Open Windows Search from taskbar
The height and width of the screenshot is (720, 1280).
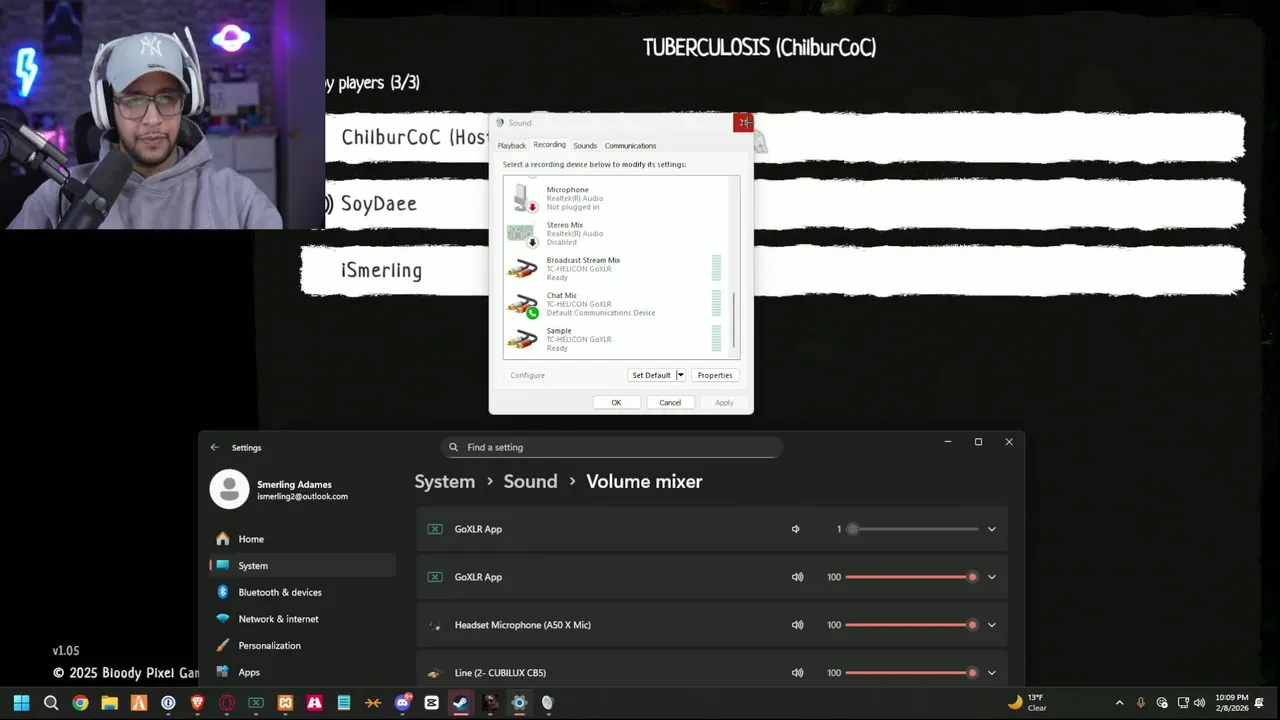click(x=51, y=703)
